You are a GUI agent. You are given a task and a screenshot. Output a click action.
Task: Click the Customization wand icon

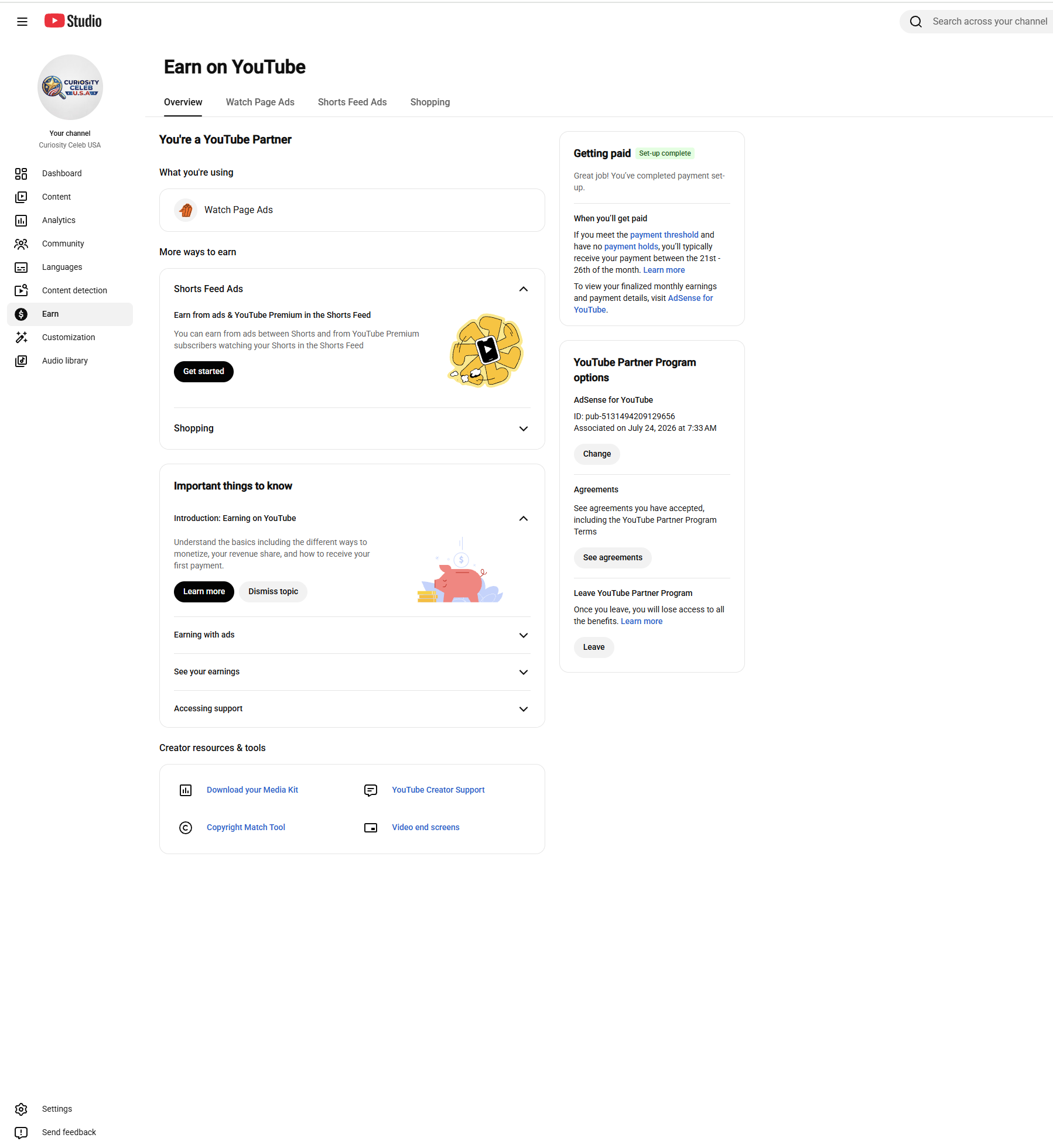(x=21, y=337)
